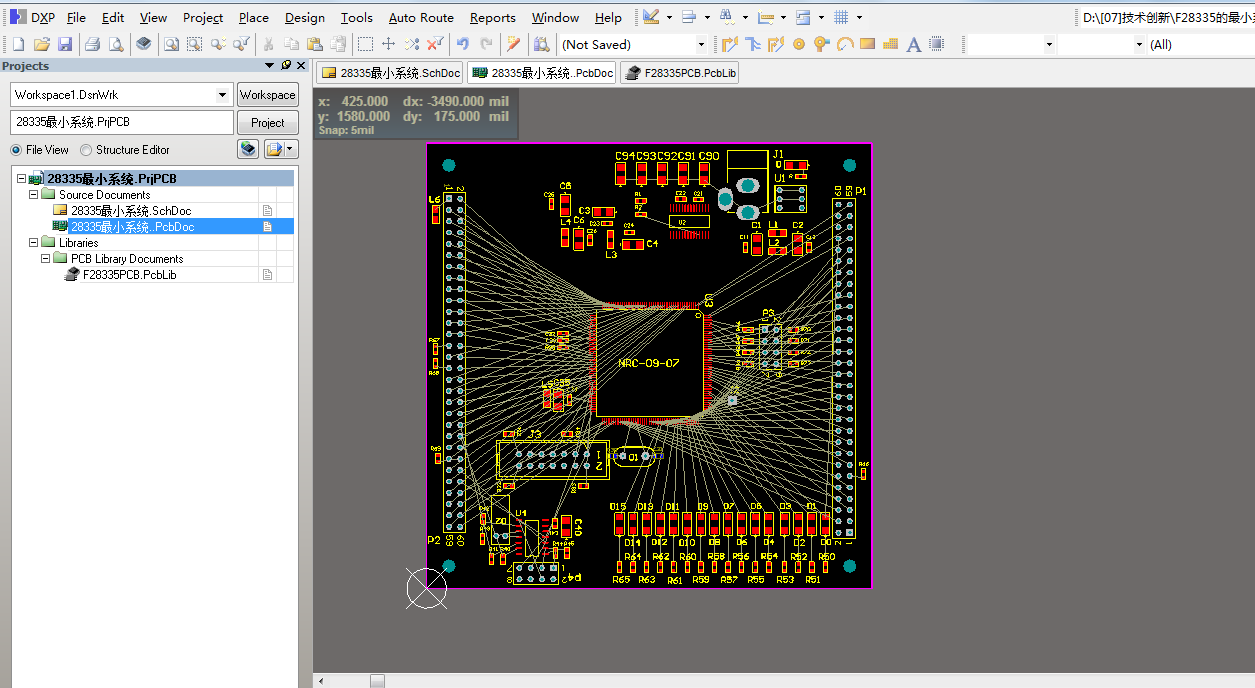This screenshot has height=688, width=1255.
Task: Select the Select Inside Area tool
Action: [366, 44]
